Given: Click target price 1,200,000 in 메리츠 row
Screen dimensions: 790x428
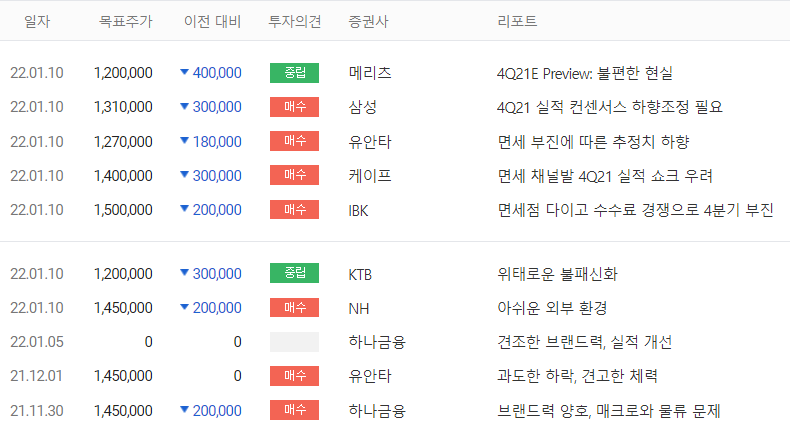Looking at the screenshot, I should (x=123, y=73).
